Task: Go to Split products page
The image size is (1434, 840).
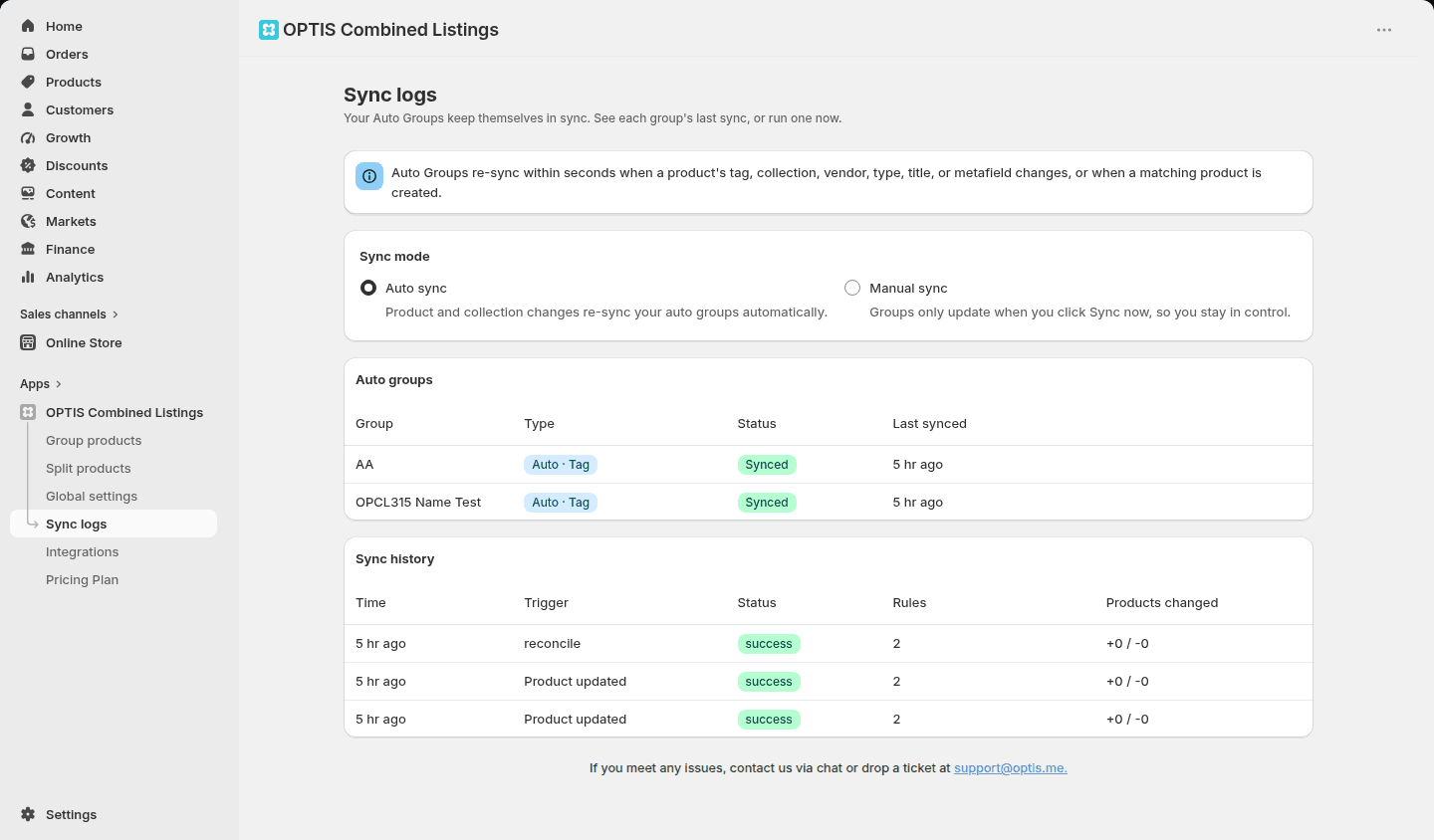Action: tap(88, 468)
